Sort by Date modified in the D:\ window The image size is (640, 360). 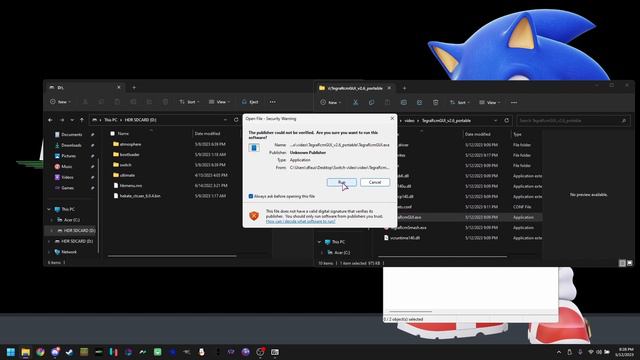pos(207,133)
